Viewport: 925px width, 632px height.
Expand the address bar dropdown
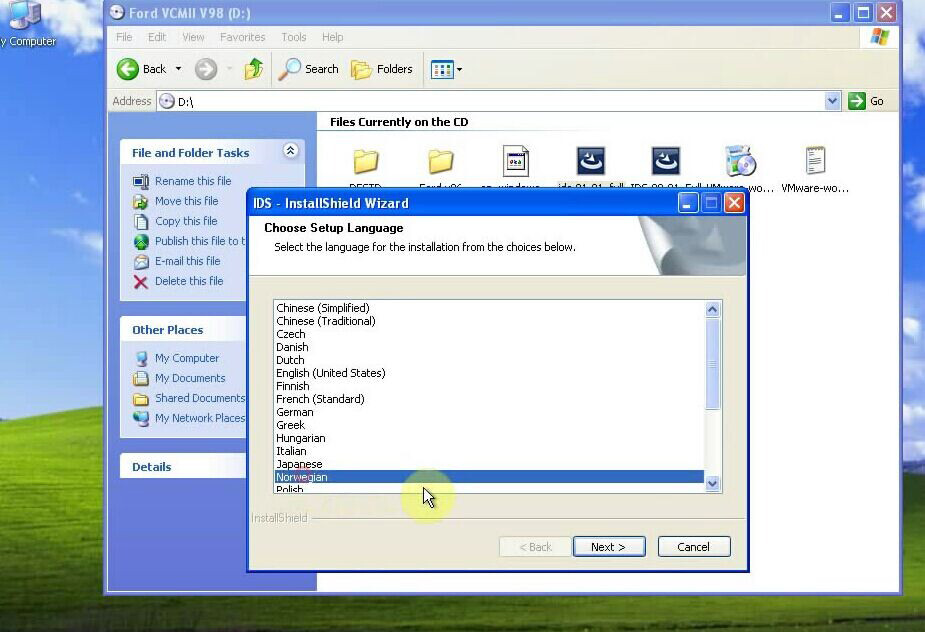pos(832,101)
